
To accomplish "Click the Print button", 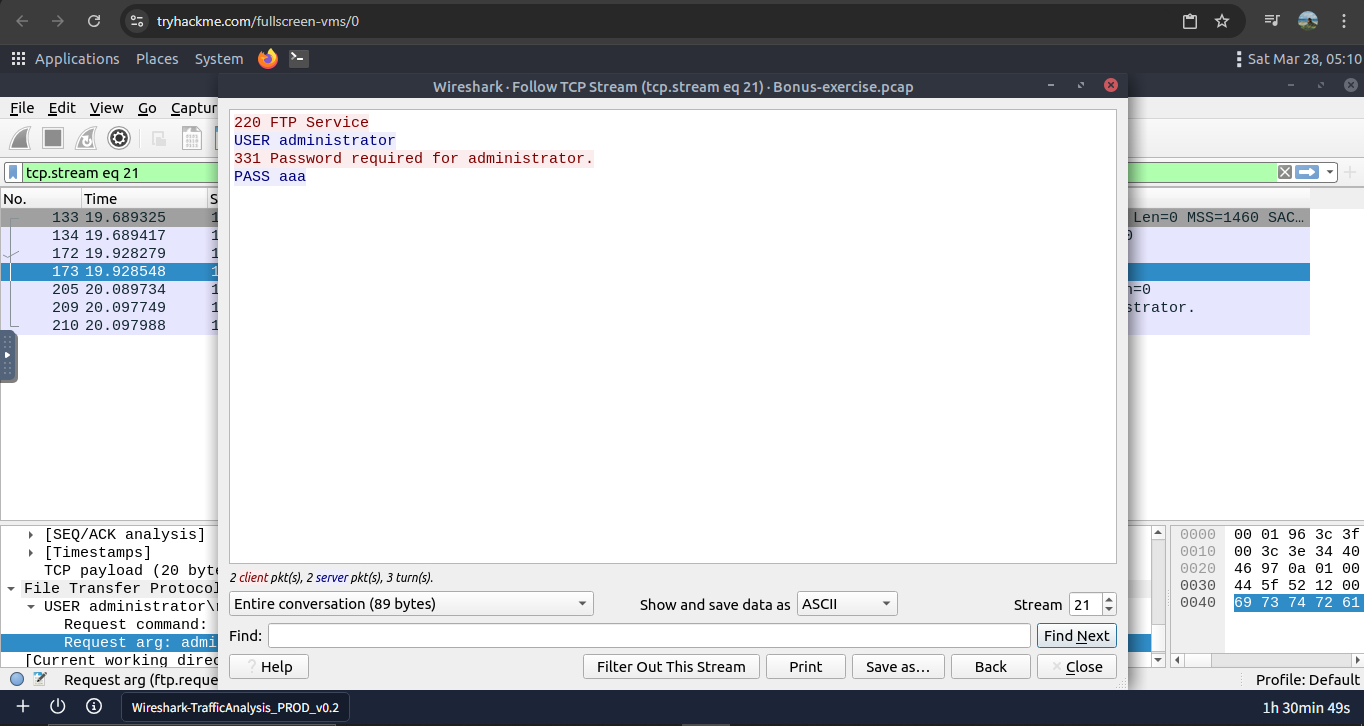I will click(806, 667).
